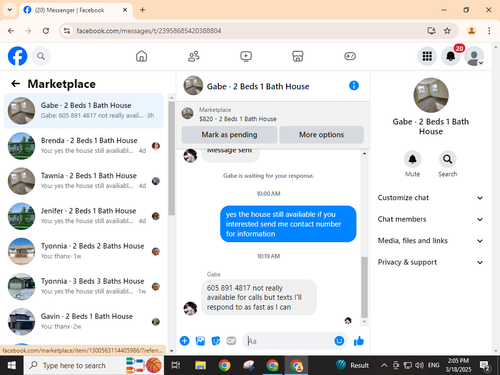
Task: Choose a sticker icon in composer
Action: click(x=216, y=341)
